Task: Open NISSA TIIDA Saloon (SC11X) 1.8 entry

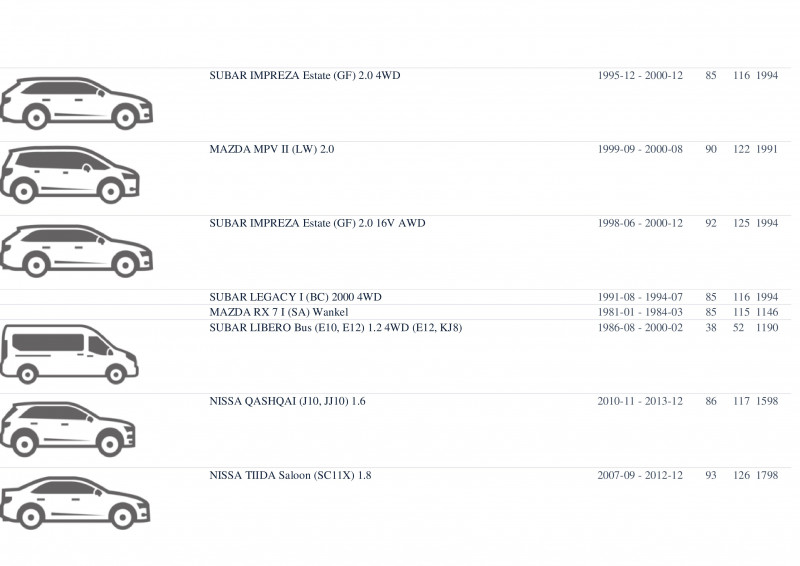Action: (290, 475)
